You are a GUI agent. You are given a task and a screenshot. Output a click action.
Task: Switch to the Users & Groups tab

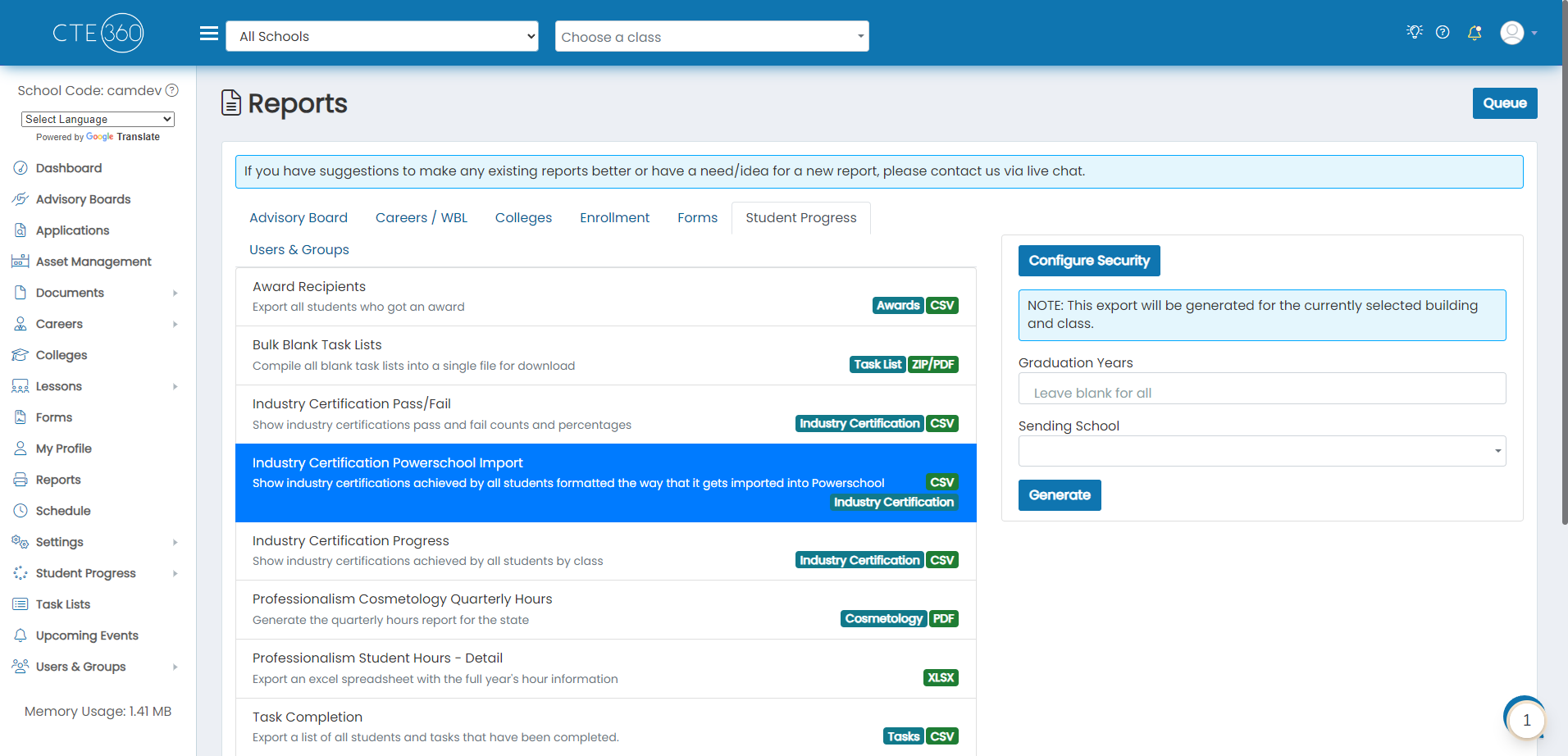click(299, 250)
